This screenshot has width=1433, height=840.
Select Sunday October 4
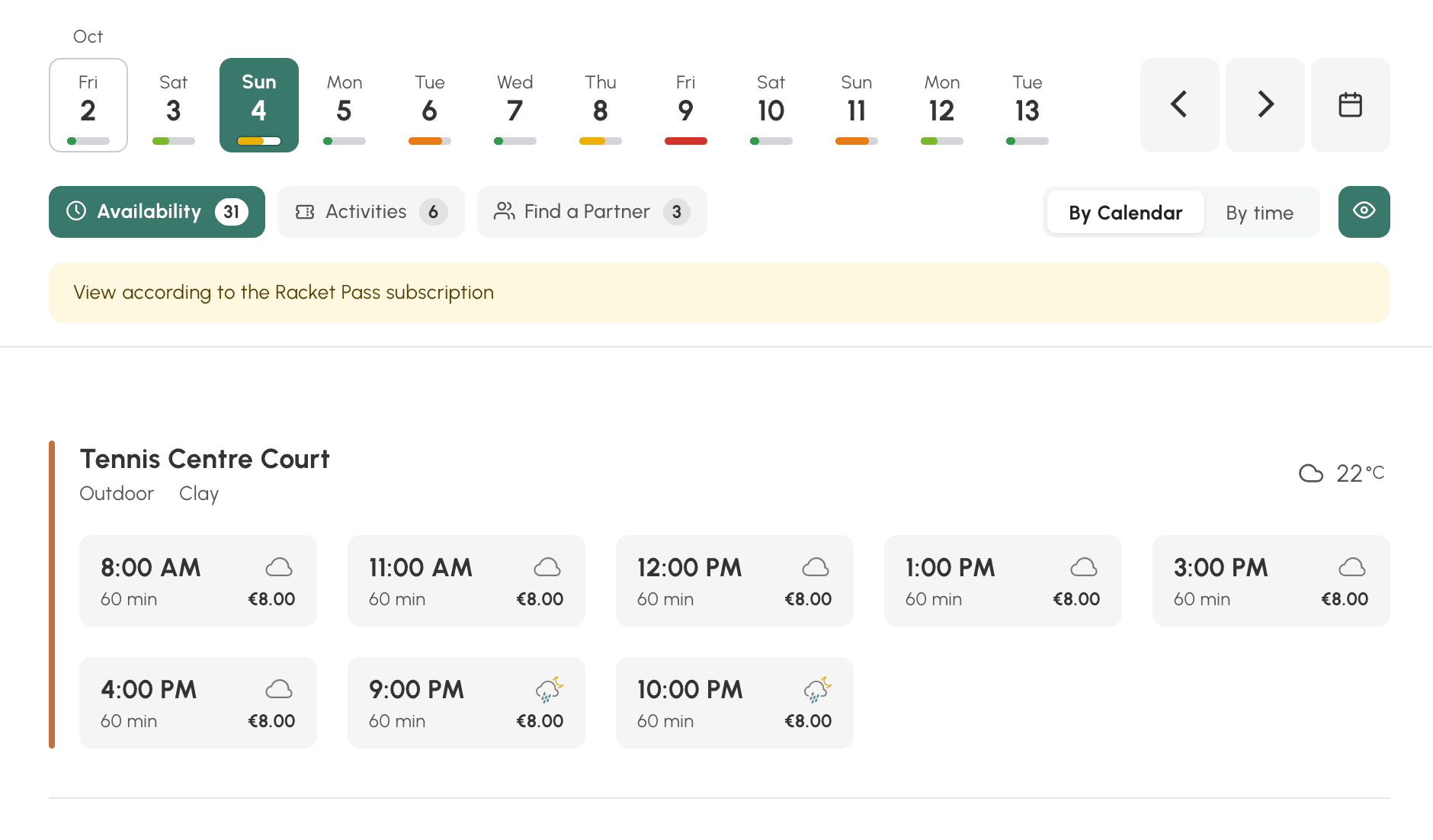click(259, 105)
